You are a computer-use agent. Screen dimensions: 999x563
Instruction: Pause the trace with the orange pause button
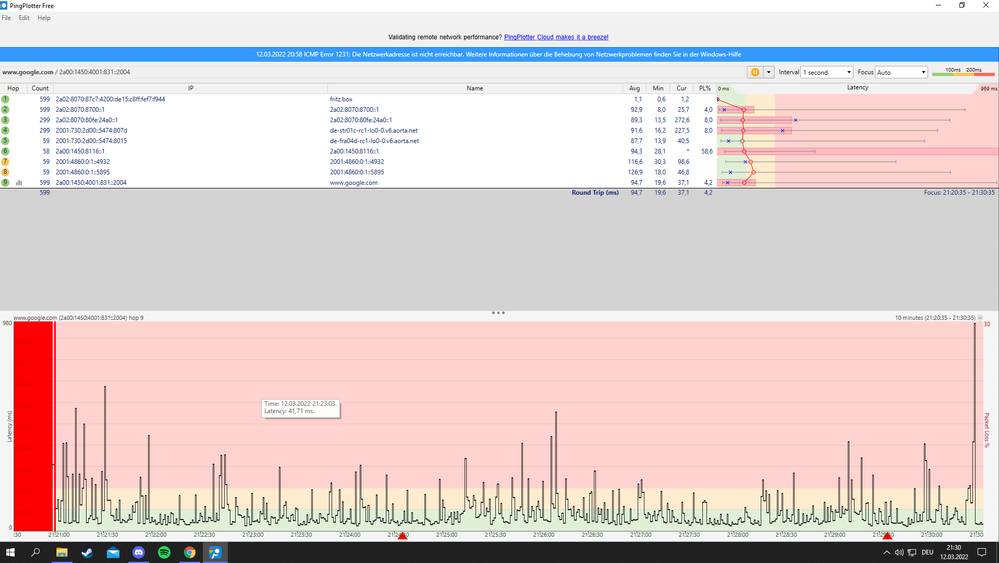coord(755,72)
